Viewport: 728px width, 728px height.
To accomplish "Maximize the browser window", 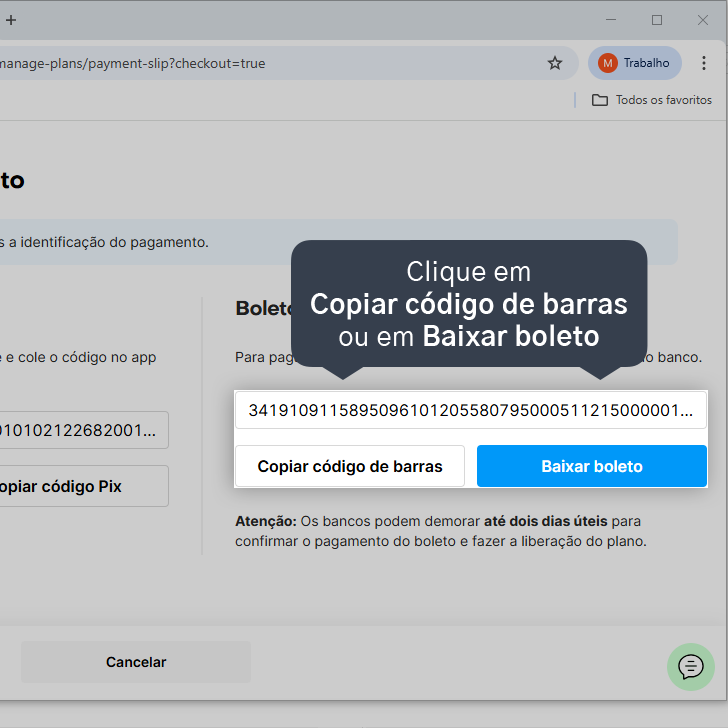I will pos(656,20).
